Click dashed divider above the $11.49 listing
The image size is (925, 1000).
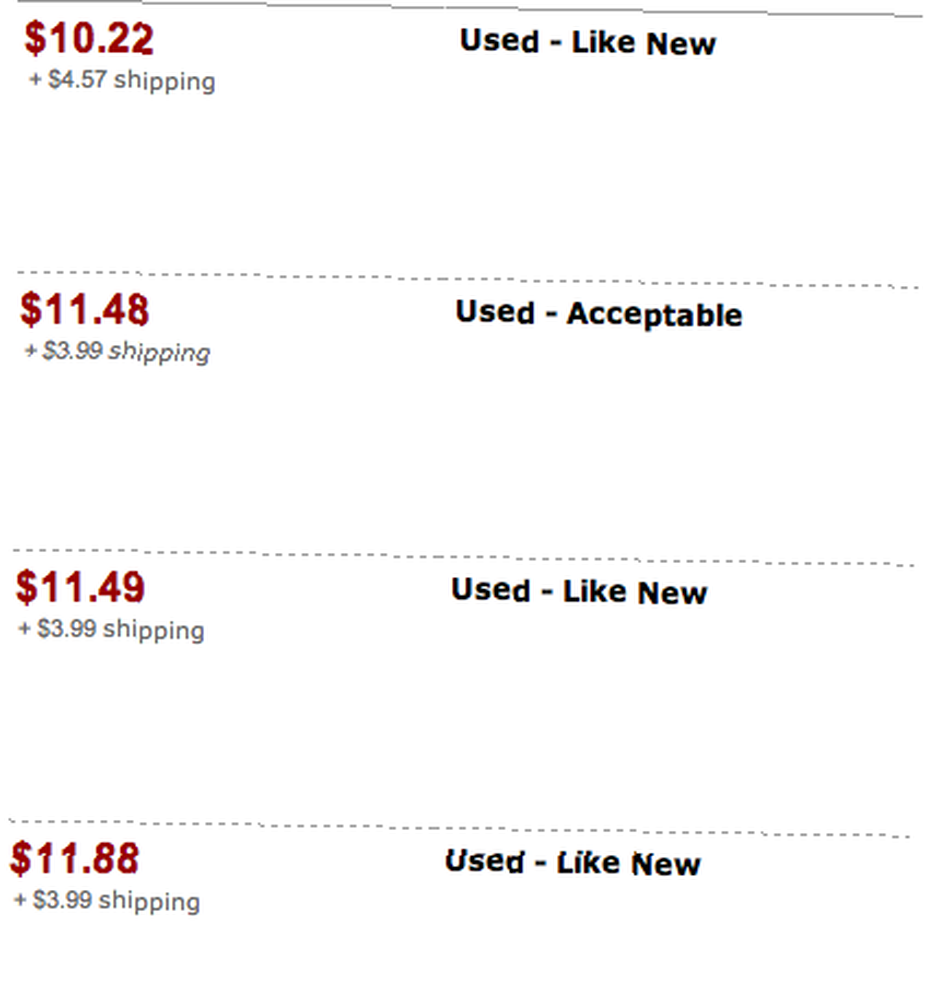[463, 557]
